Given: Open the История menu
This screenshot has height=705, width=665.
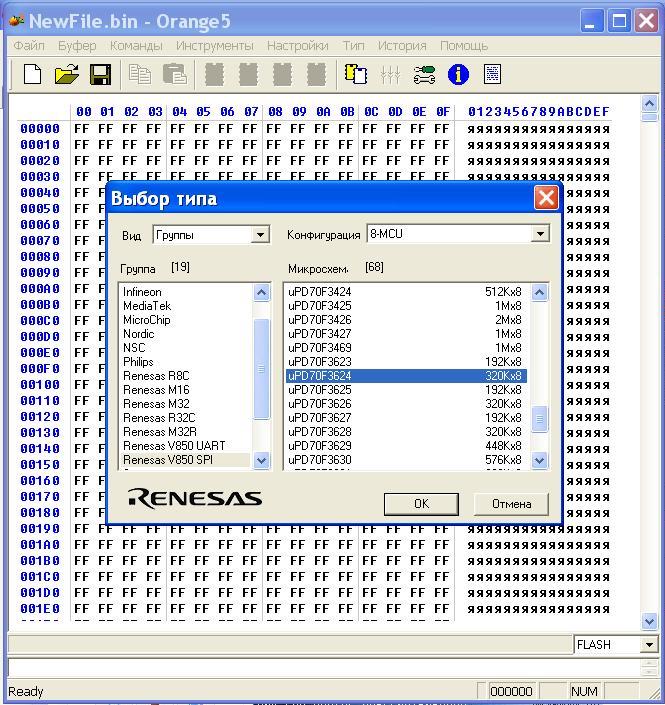Looking at the screenshot, I should pyautogui.click(x=402, y=46).
